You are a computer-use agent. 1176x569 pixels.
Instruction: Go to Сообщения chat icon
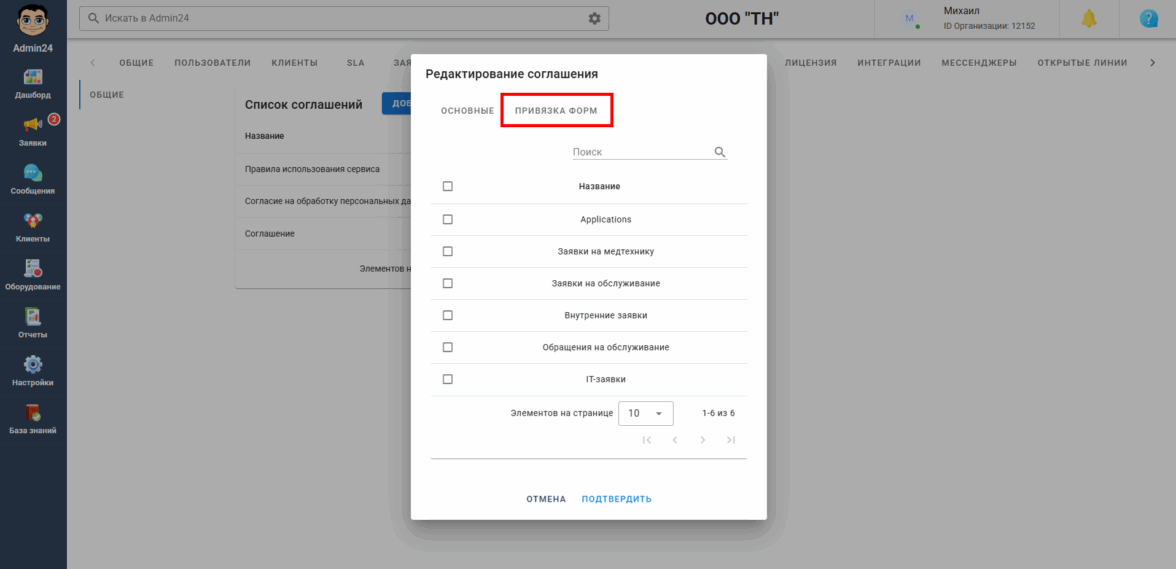point(33,173)
